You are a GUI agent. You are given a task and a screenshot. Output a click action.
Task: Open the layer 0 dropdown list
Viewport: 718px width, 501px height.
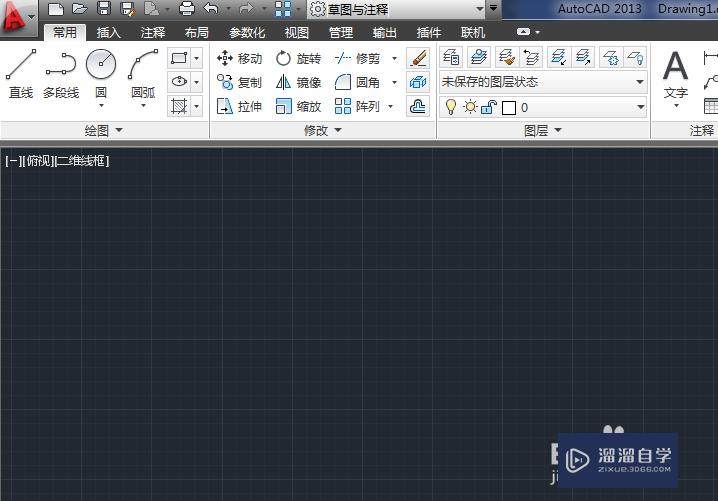coord(641,108)
